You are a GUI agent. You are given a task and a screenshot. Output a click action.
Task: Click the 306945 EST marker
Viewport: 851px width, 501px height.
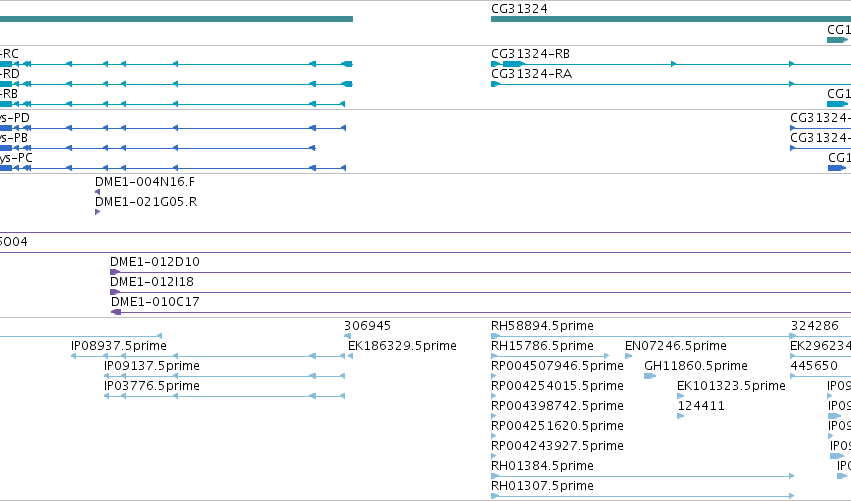pos(347,336)
